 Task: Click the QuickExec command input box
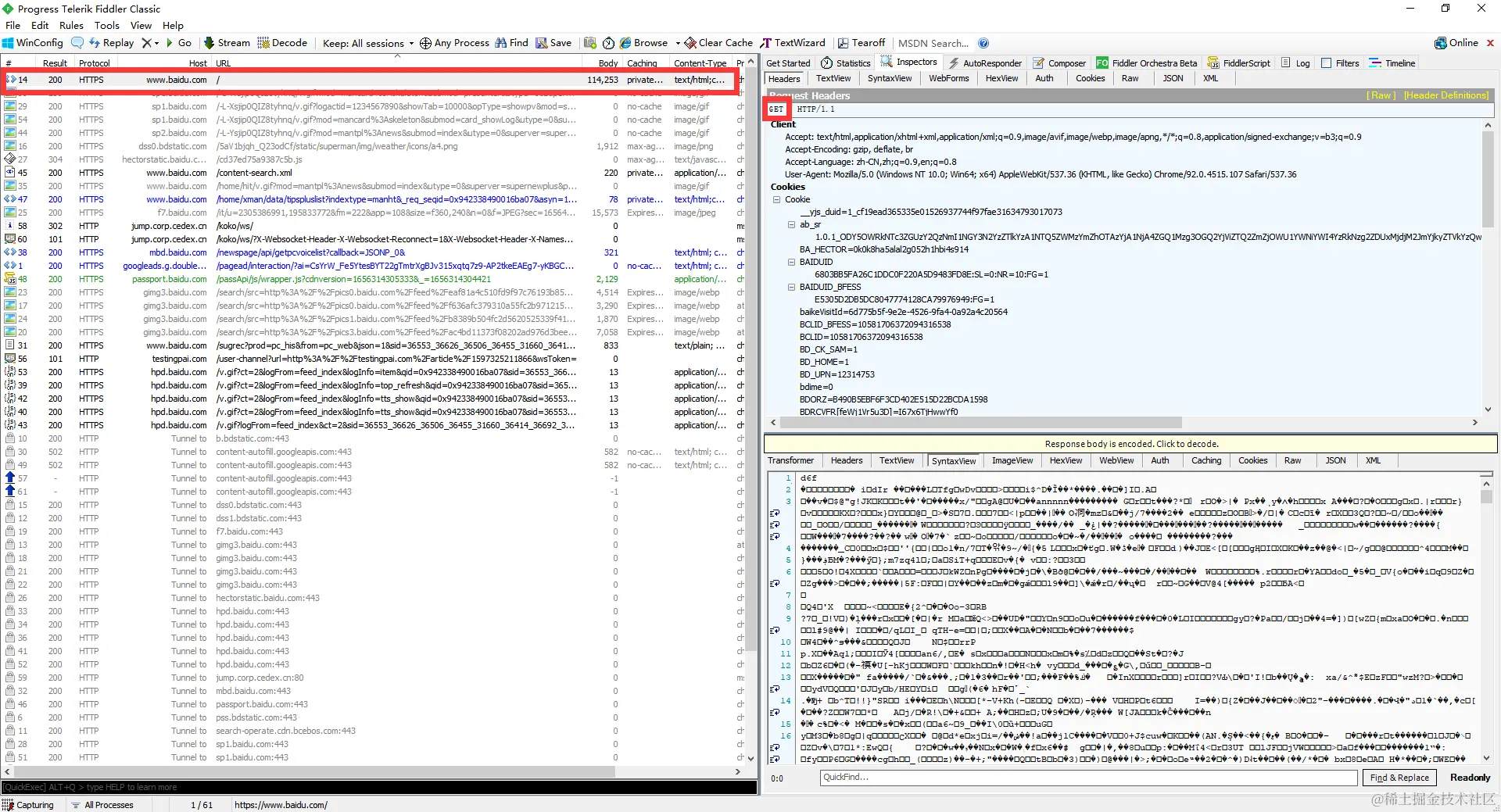click(379, 787)
